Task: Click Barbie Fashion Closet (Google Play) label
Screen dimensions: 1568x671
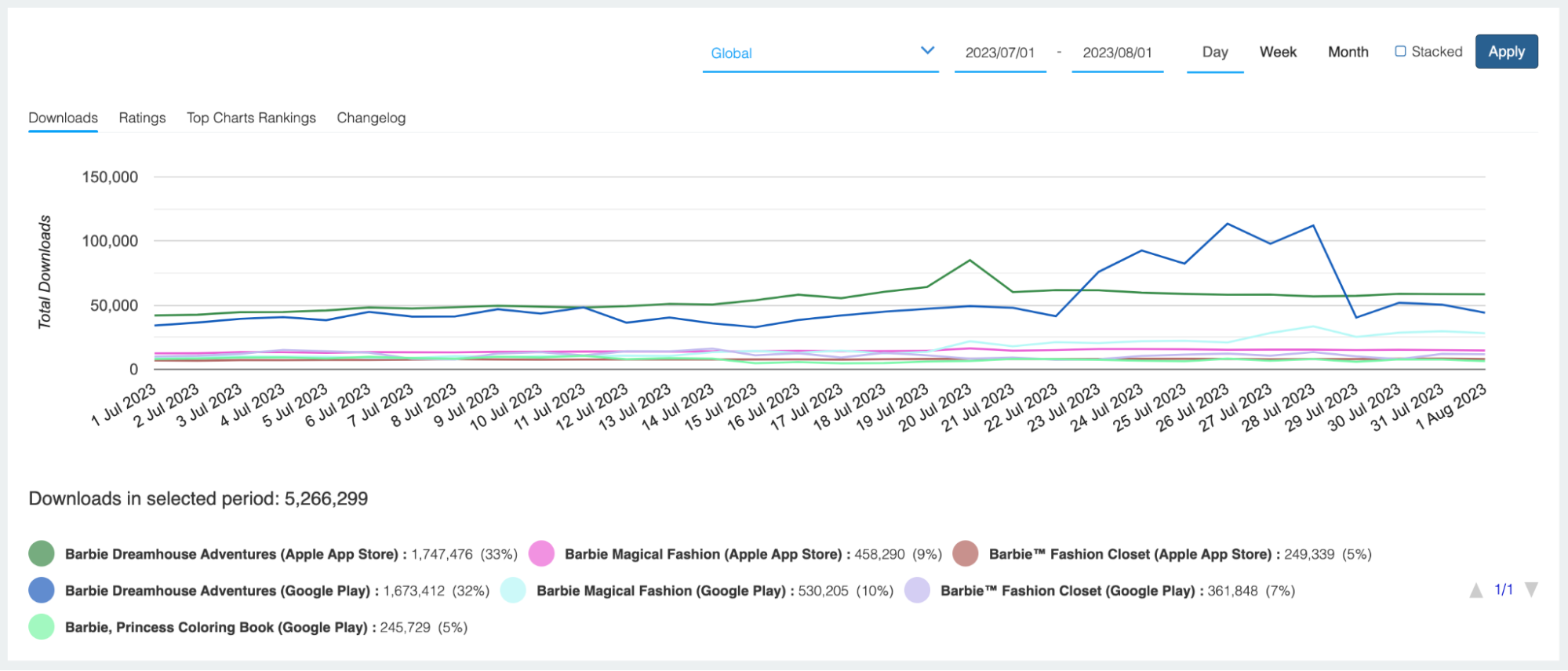Action: click(1068, 590)
